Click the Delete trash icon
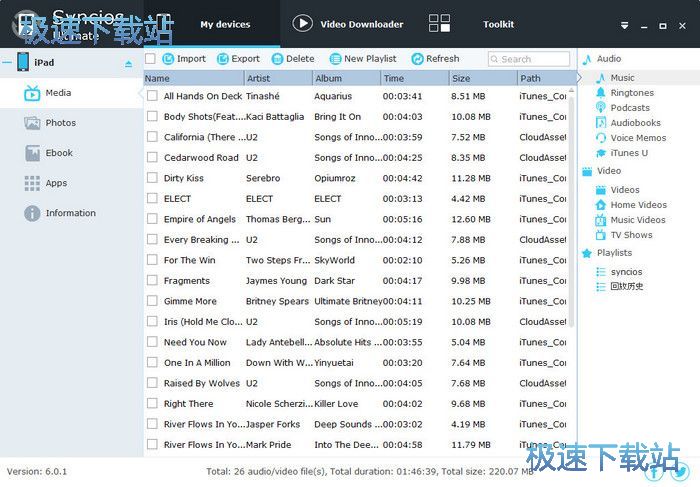This screenshot has height=487, width=700. click(277, 58)
